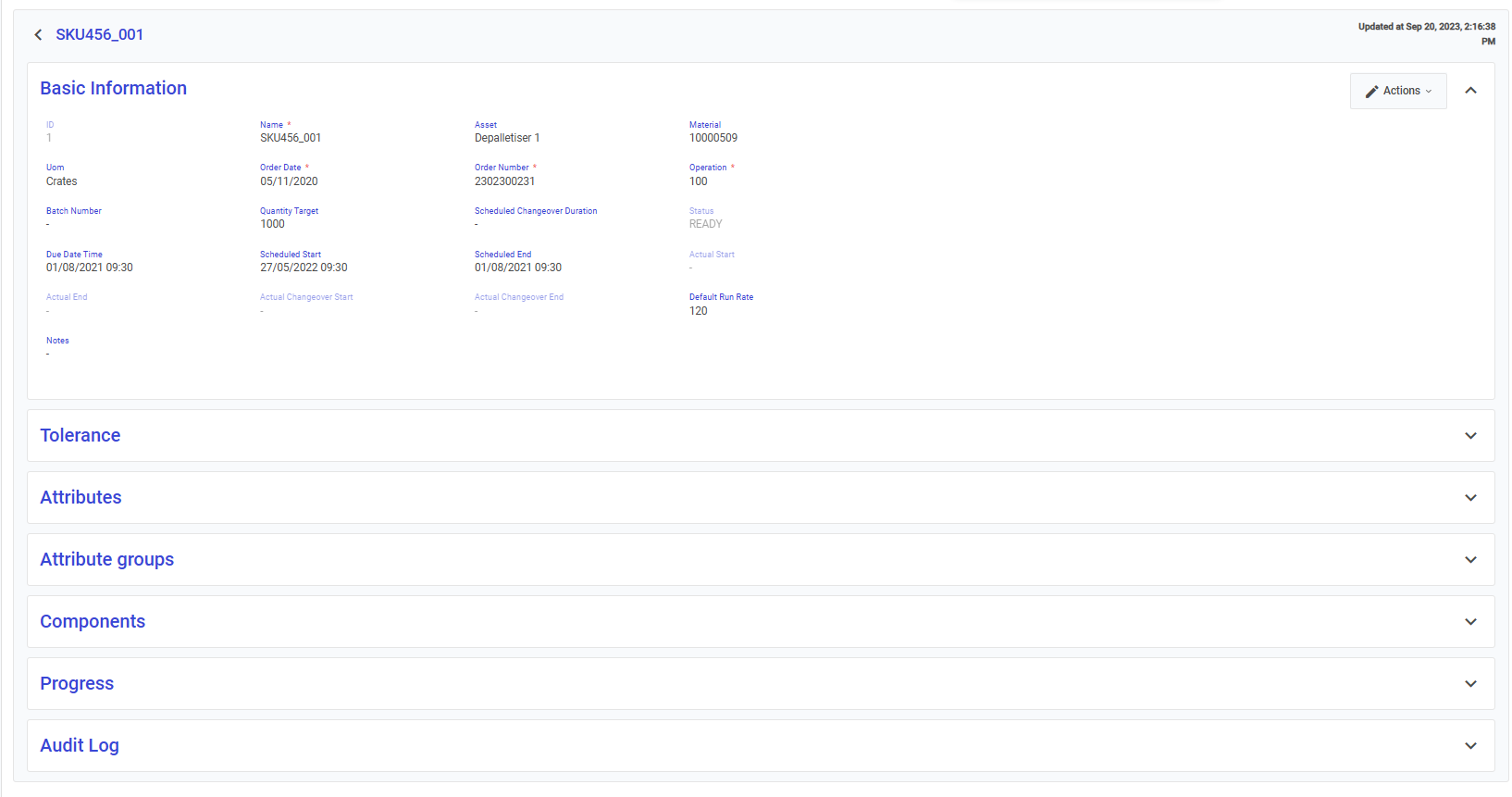
Task: Select the Asset value Depalletiser 1
Action: point(507,138)
